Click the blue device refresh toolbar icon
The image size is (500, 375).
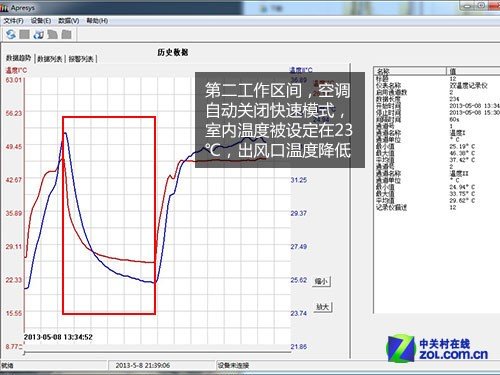pos(38,34)
